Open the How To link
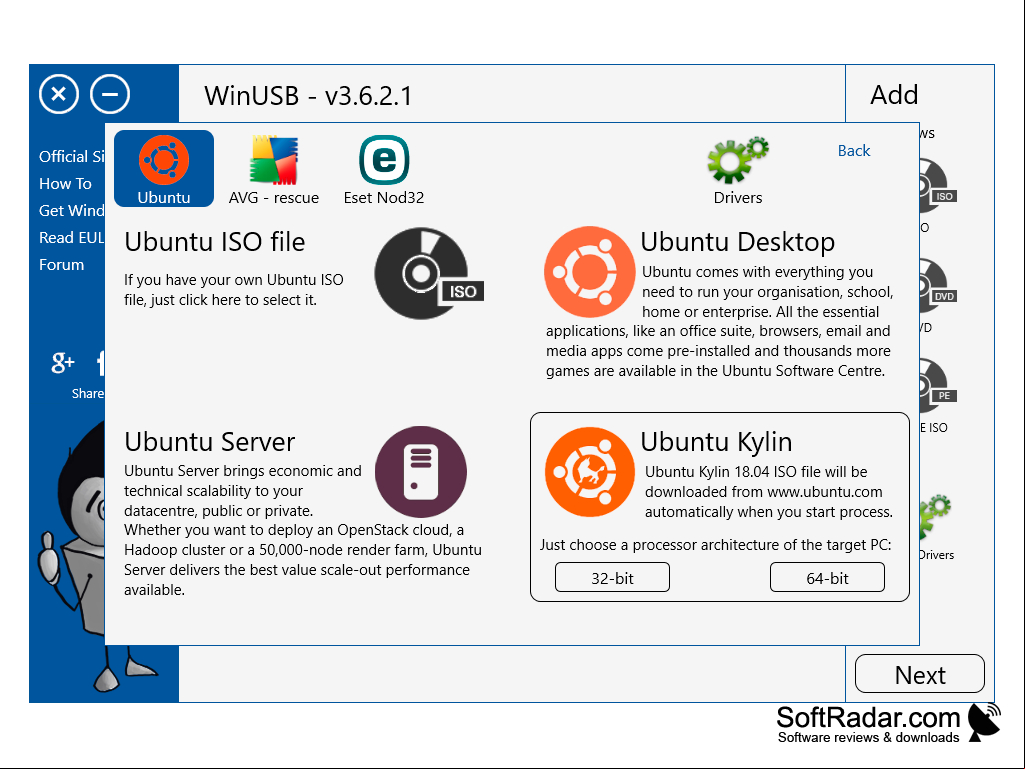The height and width of the screenshot is (769, 1025). [65, 184]
